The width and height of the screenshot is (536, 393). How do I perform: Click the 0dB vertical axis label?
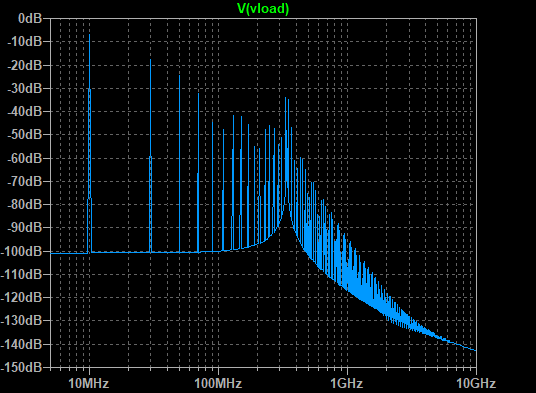[30, 18]
